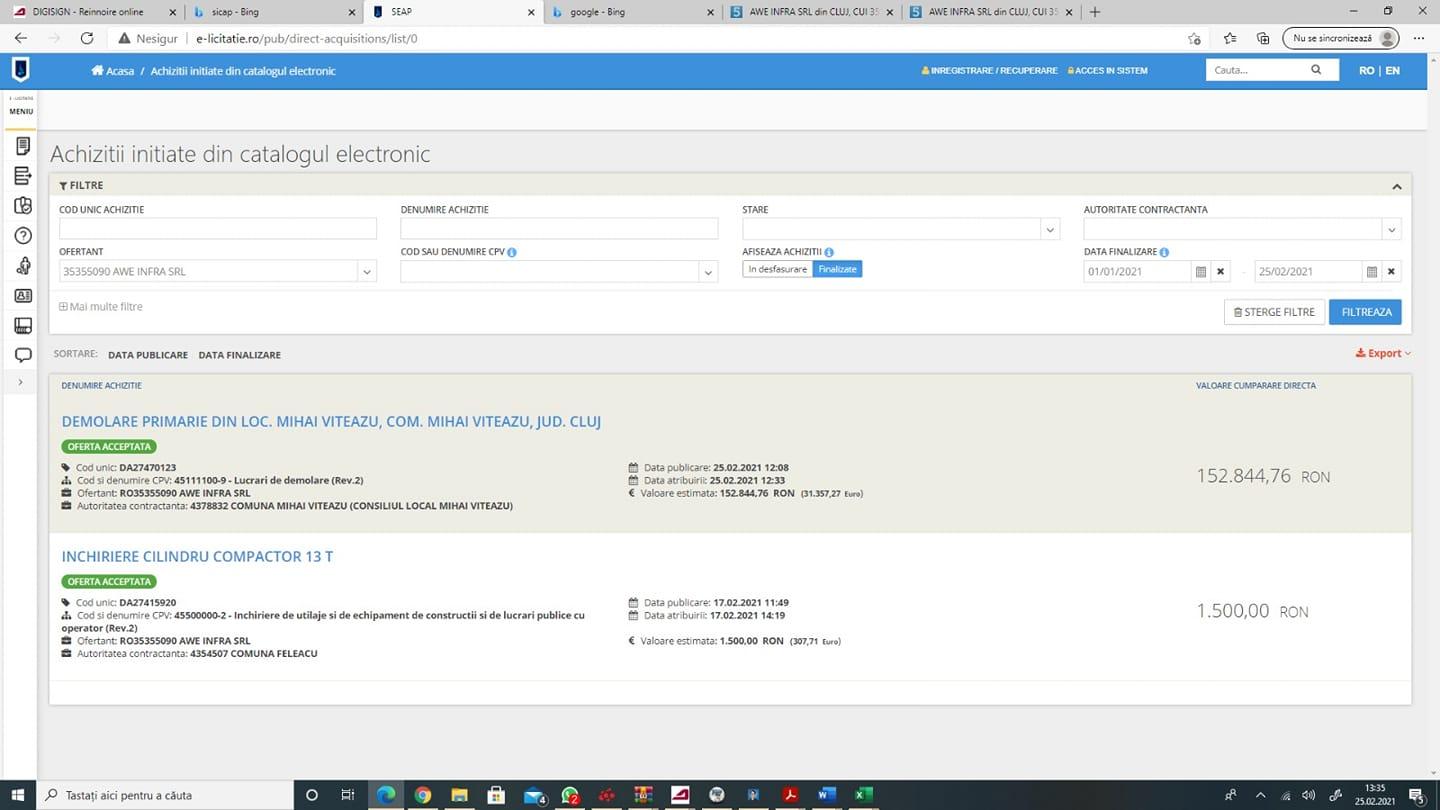The width and height of the screenshot is (1440, 810).
Task: Click info icon next to Data Finalizare
Action: 1165,253
